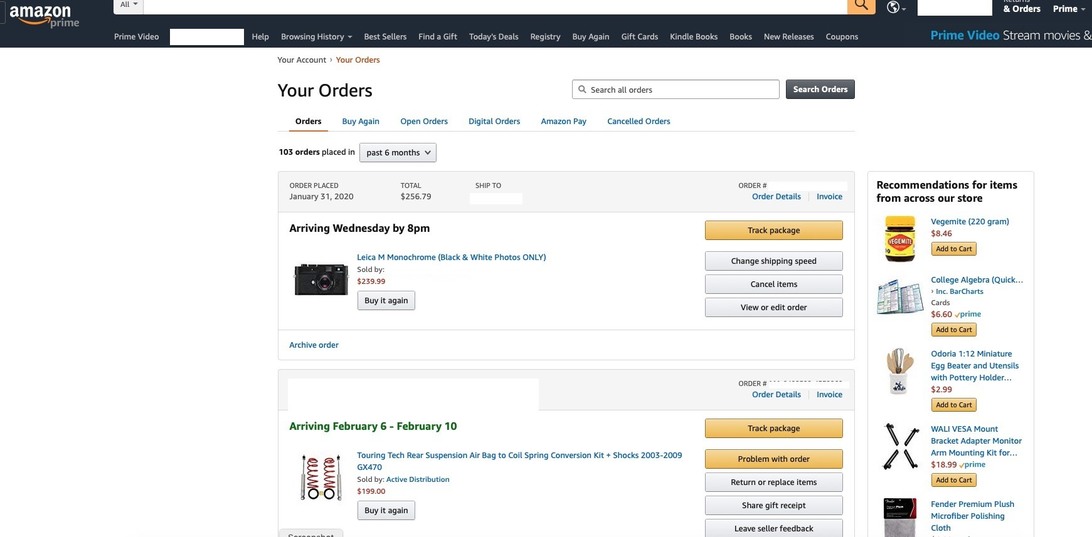Viewport: 1092px width, 537px height.
Task: Open the globe language selector
Action: pyautogui.click(x=896, y=8)
